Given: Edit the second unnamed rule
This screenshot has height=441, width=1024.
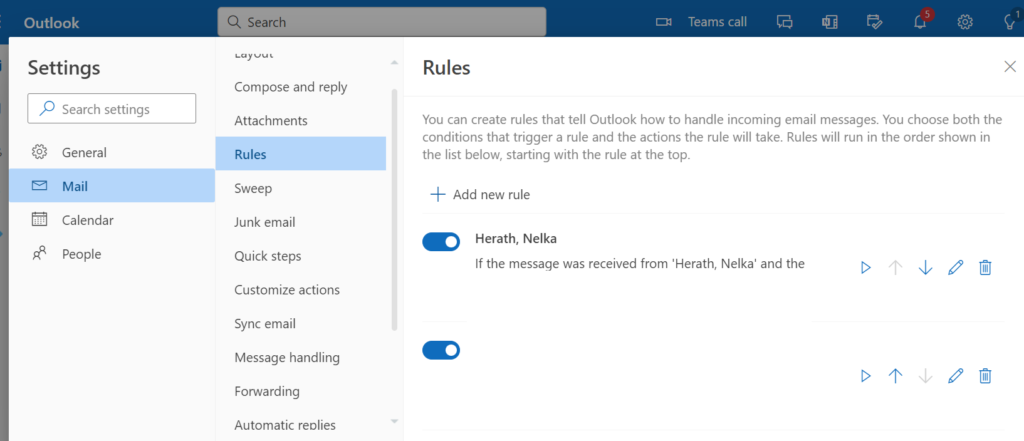Looking at the screenshot, I should pyautogui.click(x=955, y=376).
